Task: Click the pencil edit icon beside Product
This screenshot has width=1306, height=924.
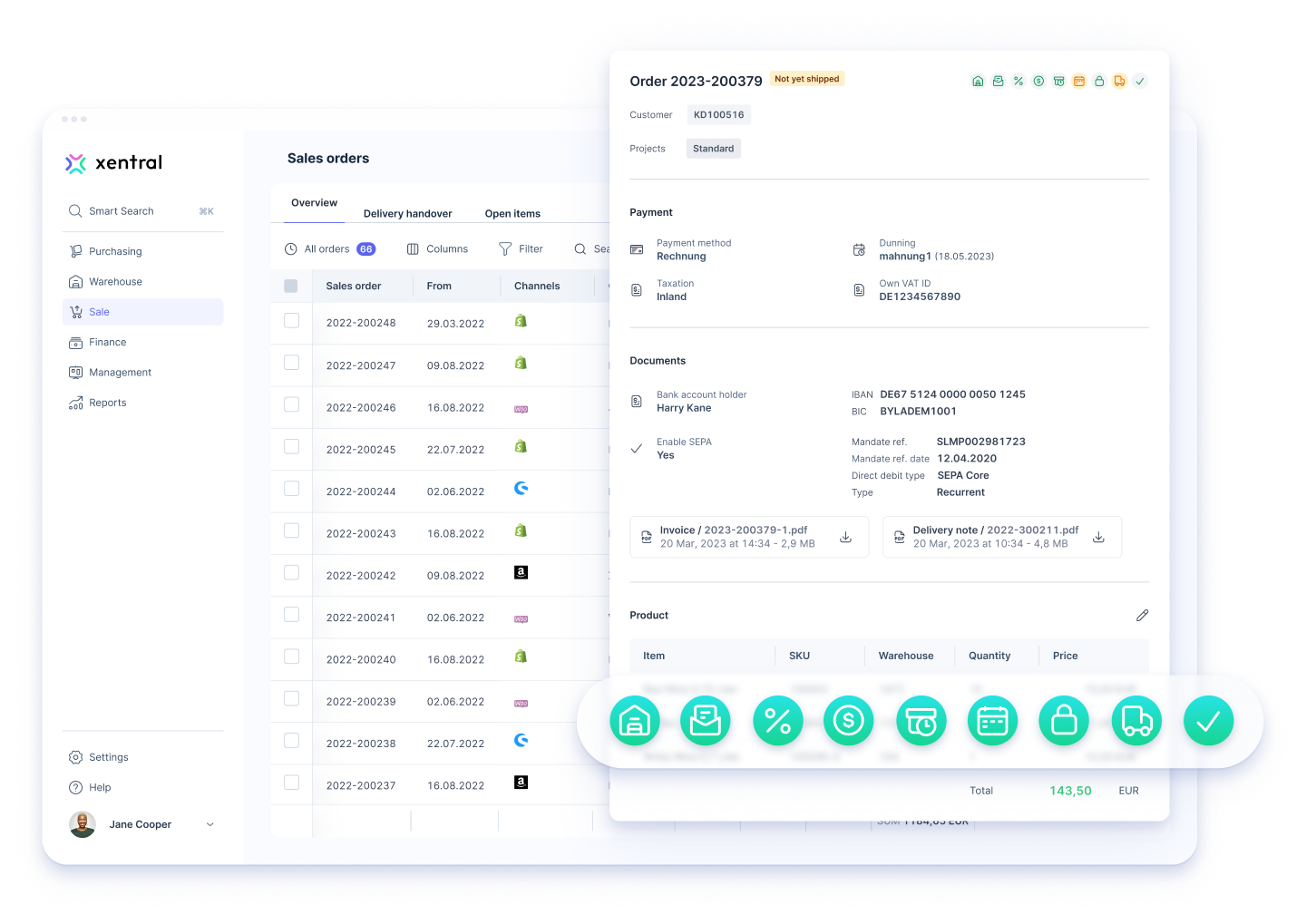Action: (1142, 615)
